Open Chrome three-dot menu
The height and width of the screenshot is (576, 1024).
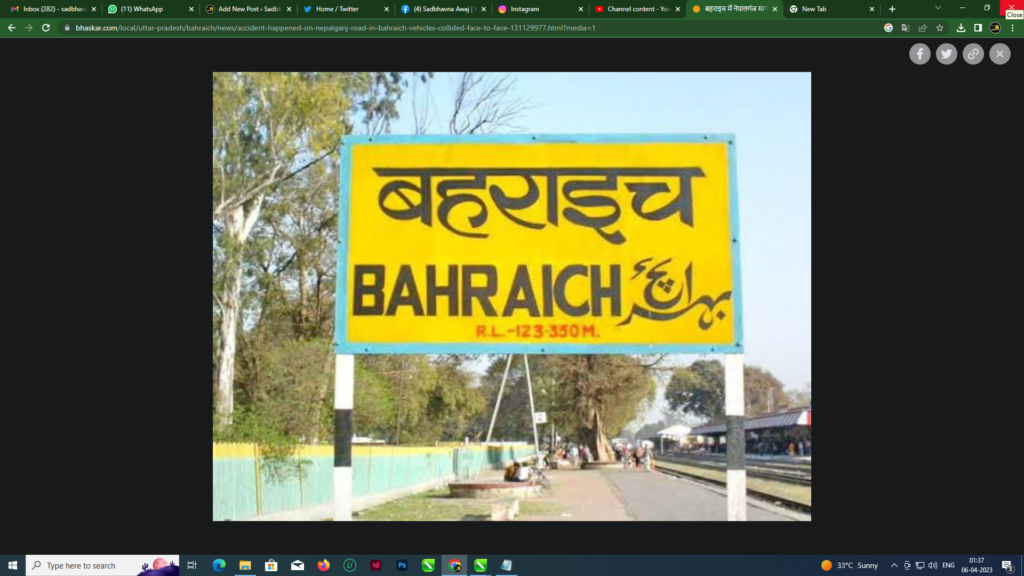click(1012, 28)
